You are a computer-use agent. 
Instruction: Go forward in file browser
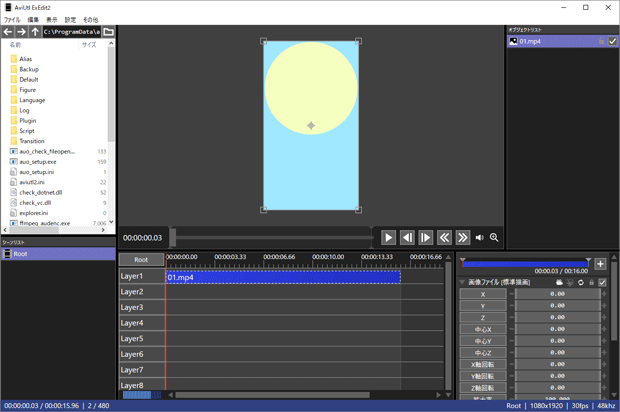(21, 32)
